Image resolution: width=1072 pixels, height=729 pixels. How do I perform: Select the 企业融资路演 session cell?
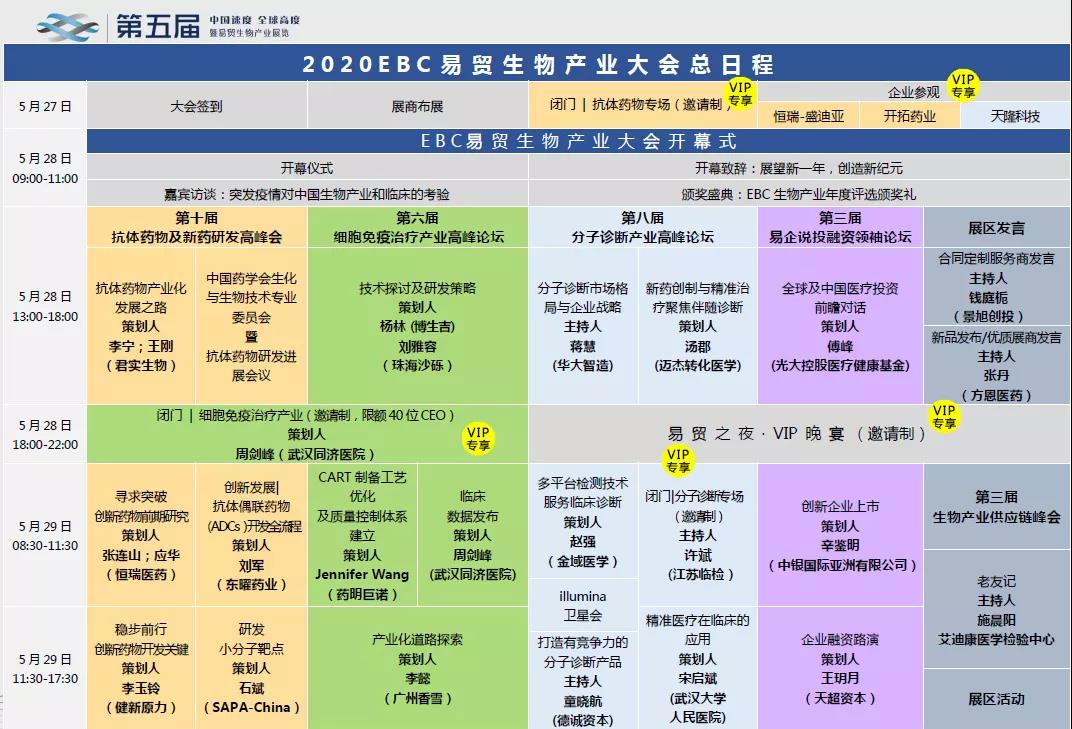pos(840,668)
